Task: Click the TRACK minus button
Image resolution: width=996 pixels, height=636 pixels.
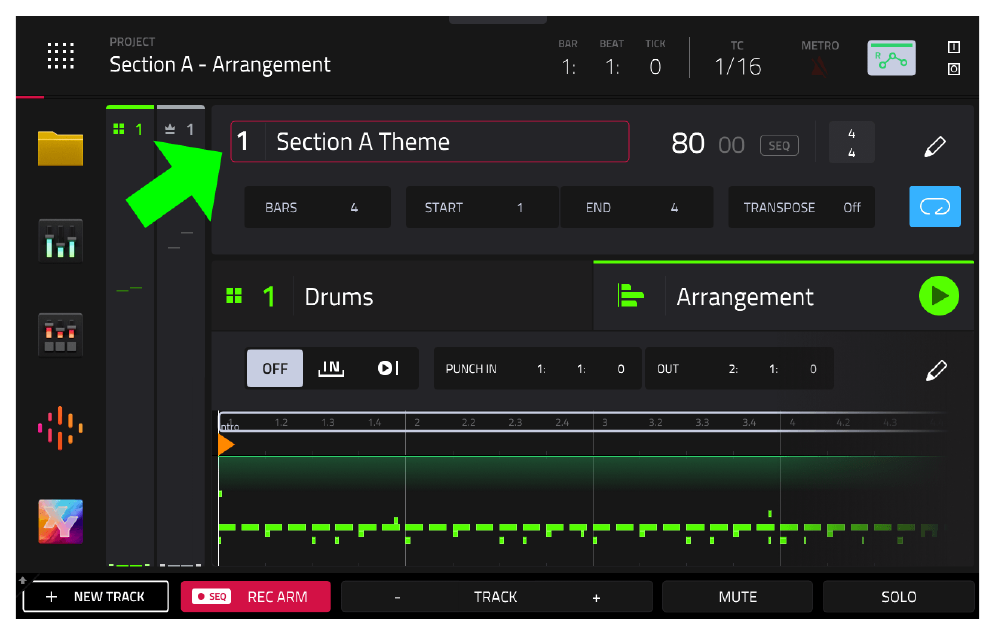Action: click(398, 597)
